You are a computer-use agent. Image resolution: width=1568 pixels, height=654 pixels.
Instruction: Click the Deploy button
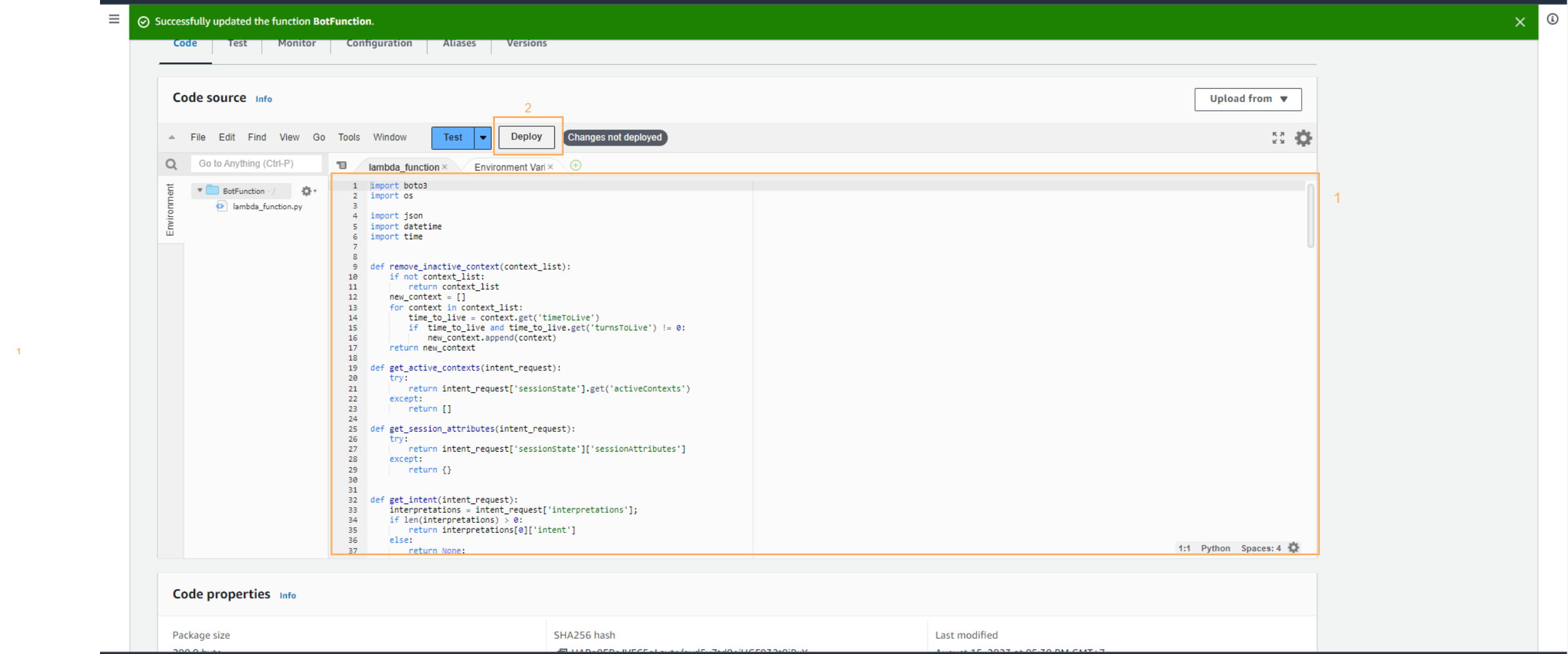click(x=526, y=137)
